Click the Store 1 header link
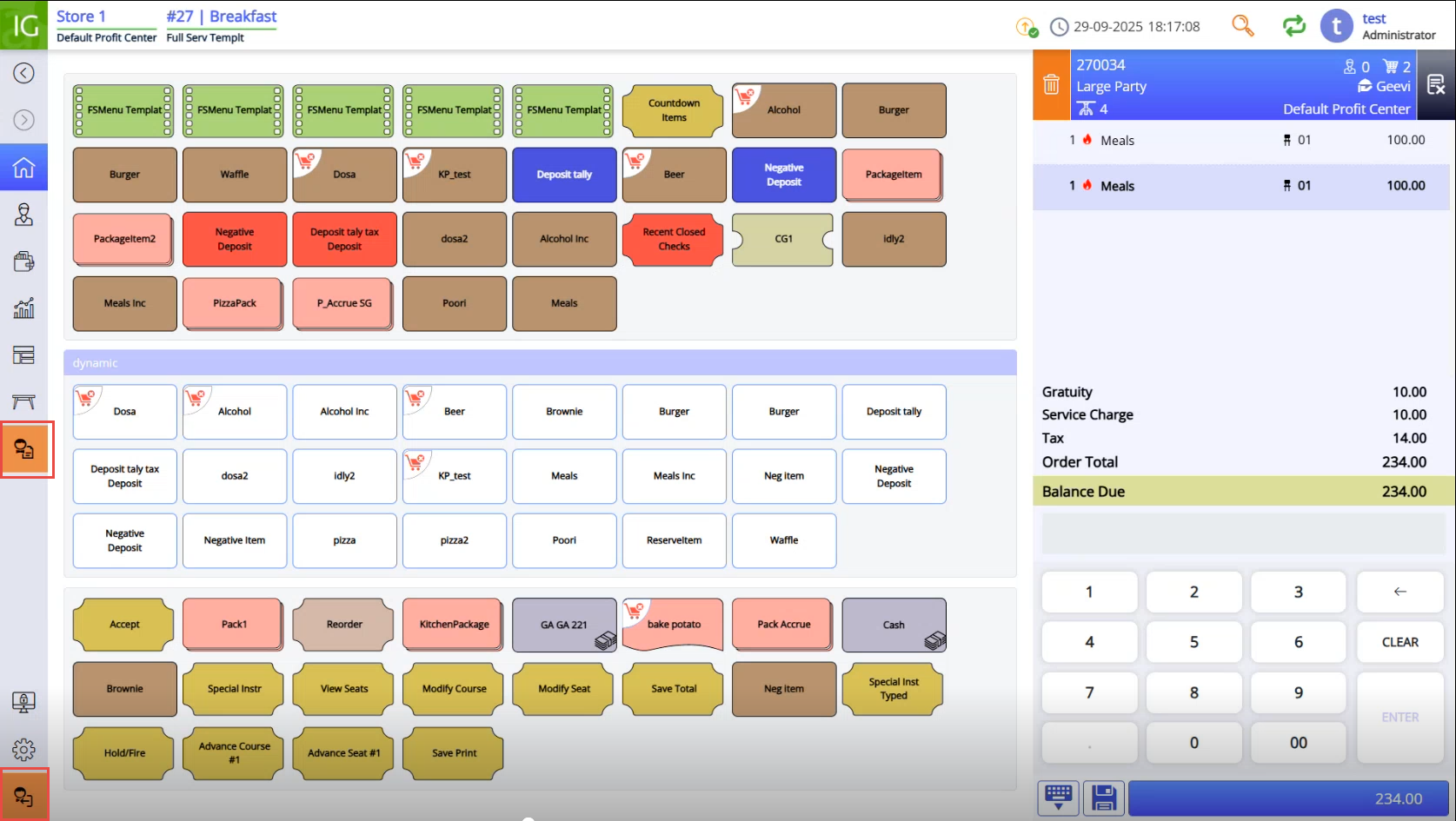 81,17
